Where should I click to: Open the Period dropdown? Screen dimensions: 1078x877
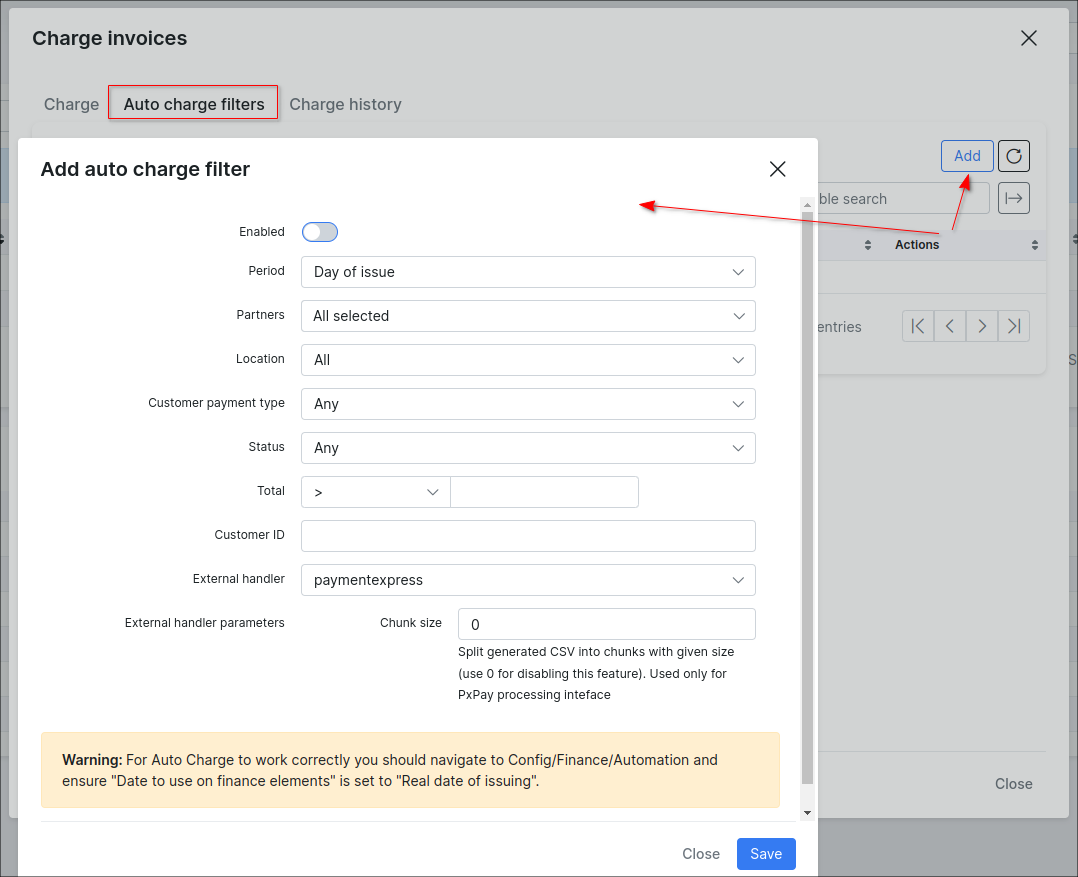pos(528,272)
